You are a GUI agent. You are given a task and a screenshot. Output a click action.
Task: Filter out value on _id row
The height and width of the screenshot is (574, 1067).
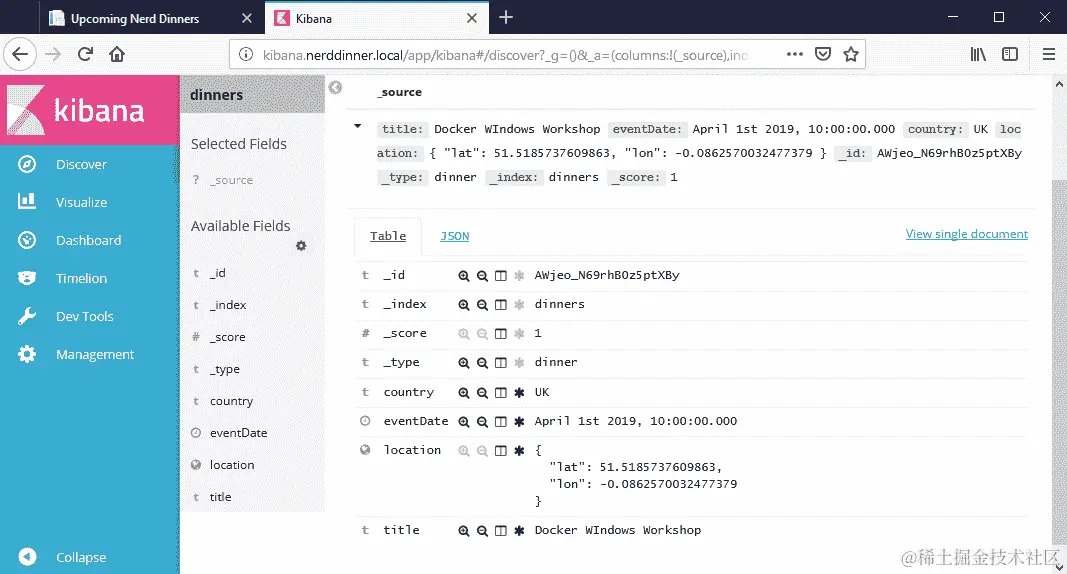pos(482,275)
